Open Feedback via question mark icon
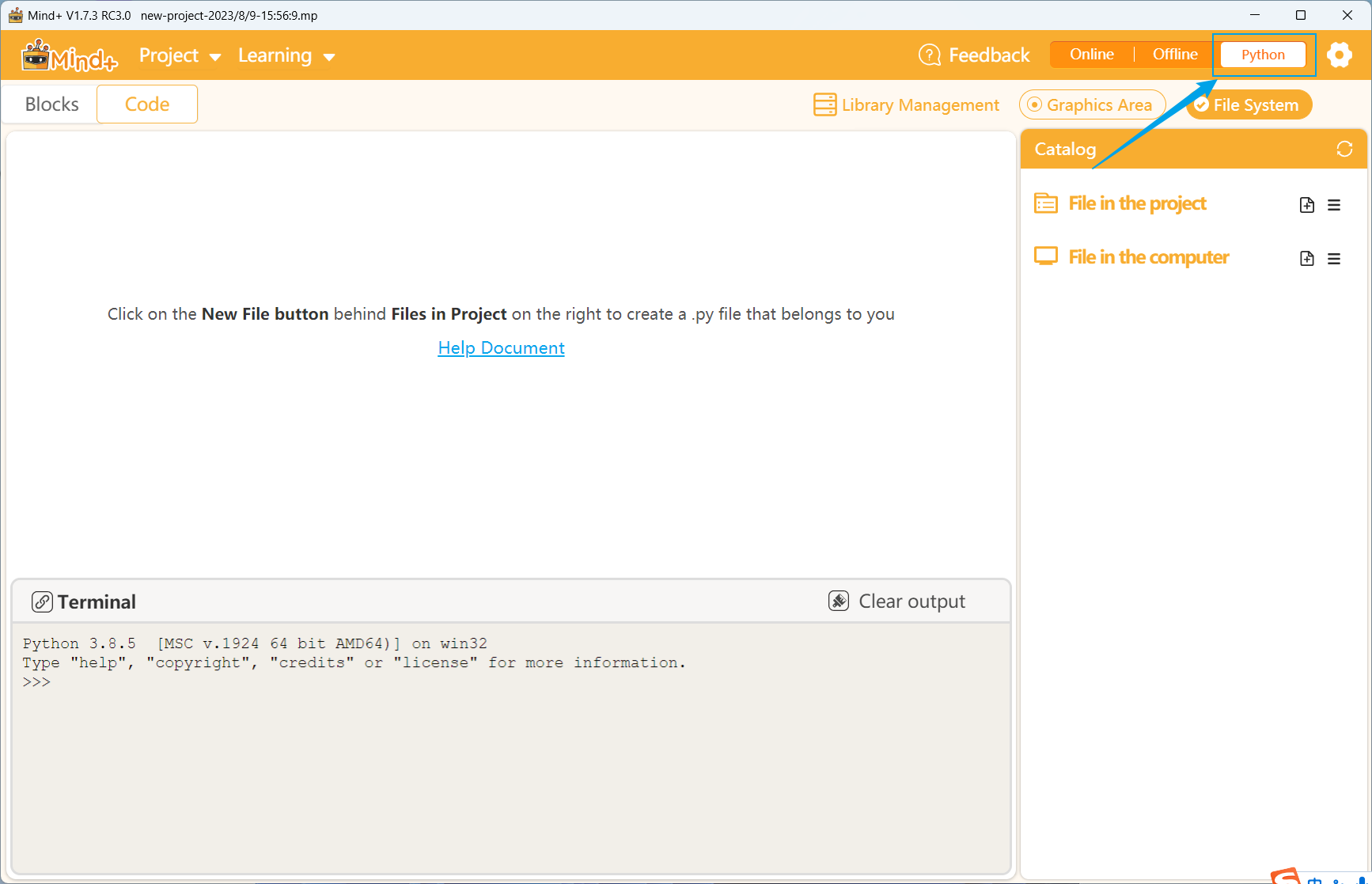Viewport: 1372px width, 884px height. 928,54
